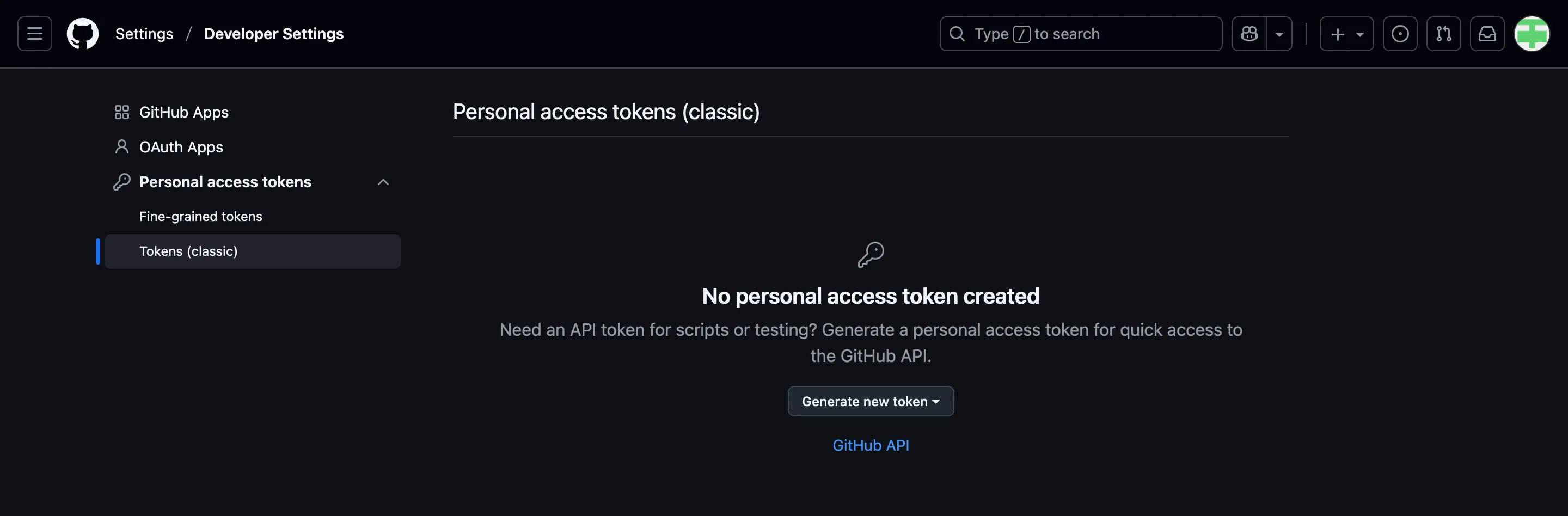Open the GitHub API link
The height and width of the screenshot is (516, 1568).
point(871,445)
